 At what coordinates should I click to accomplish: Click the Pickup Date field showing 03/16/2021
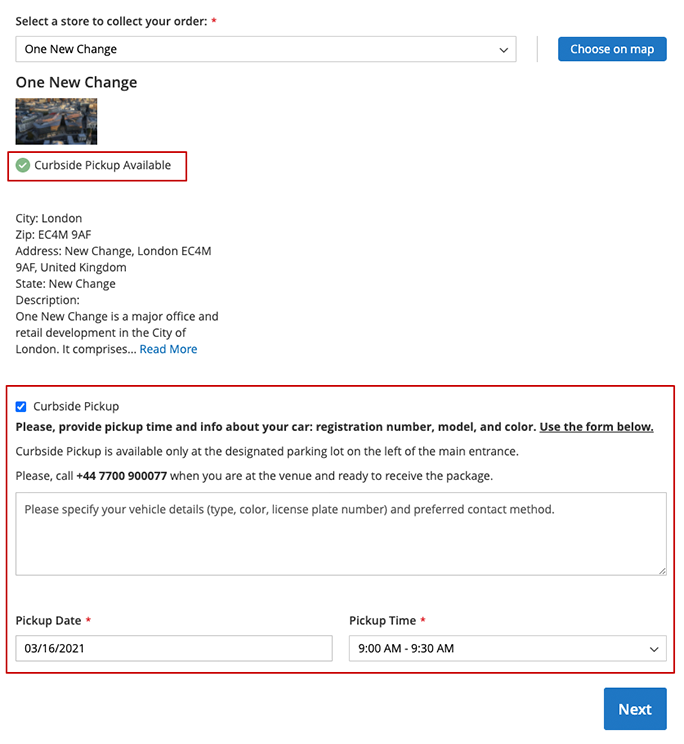pos(174,648)
